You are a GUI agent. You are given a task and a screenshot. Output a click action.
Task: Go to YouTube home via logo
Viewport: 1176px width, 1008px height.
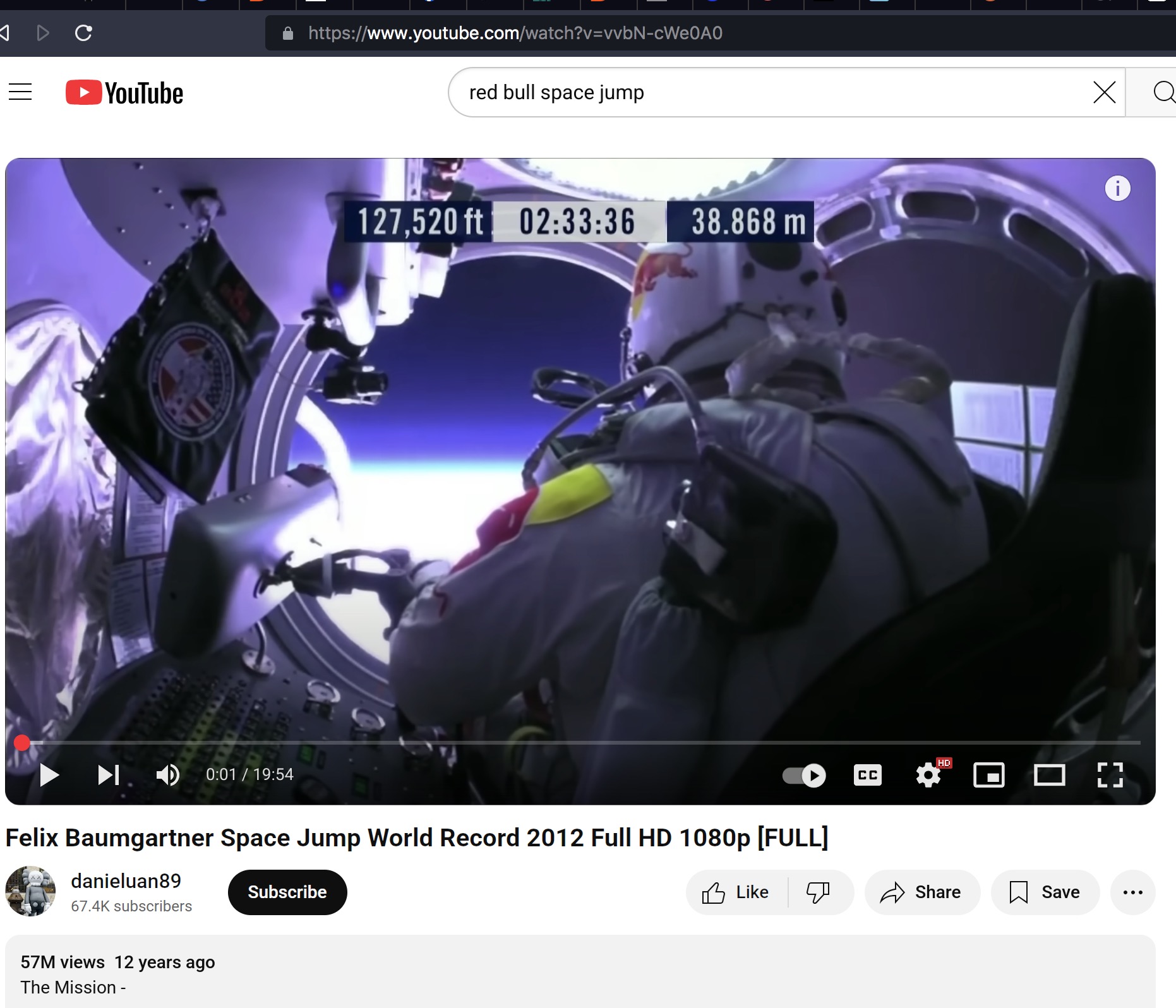[x=124, y=93]
